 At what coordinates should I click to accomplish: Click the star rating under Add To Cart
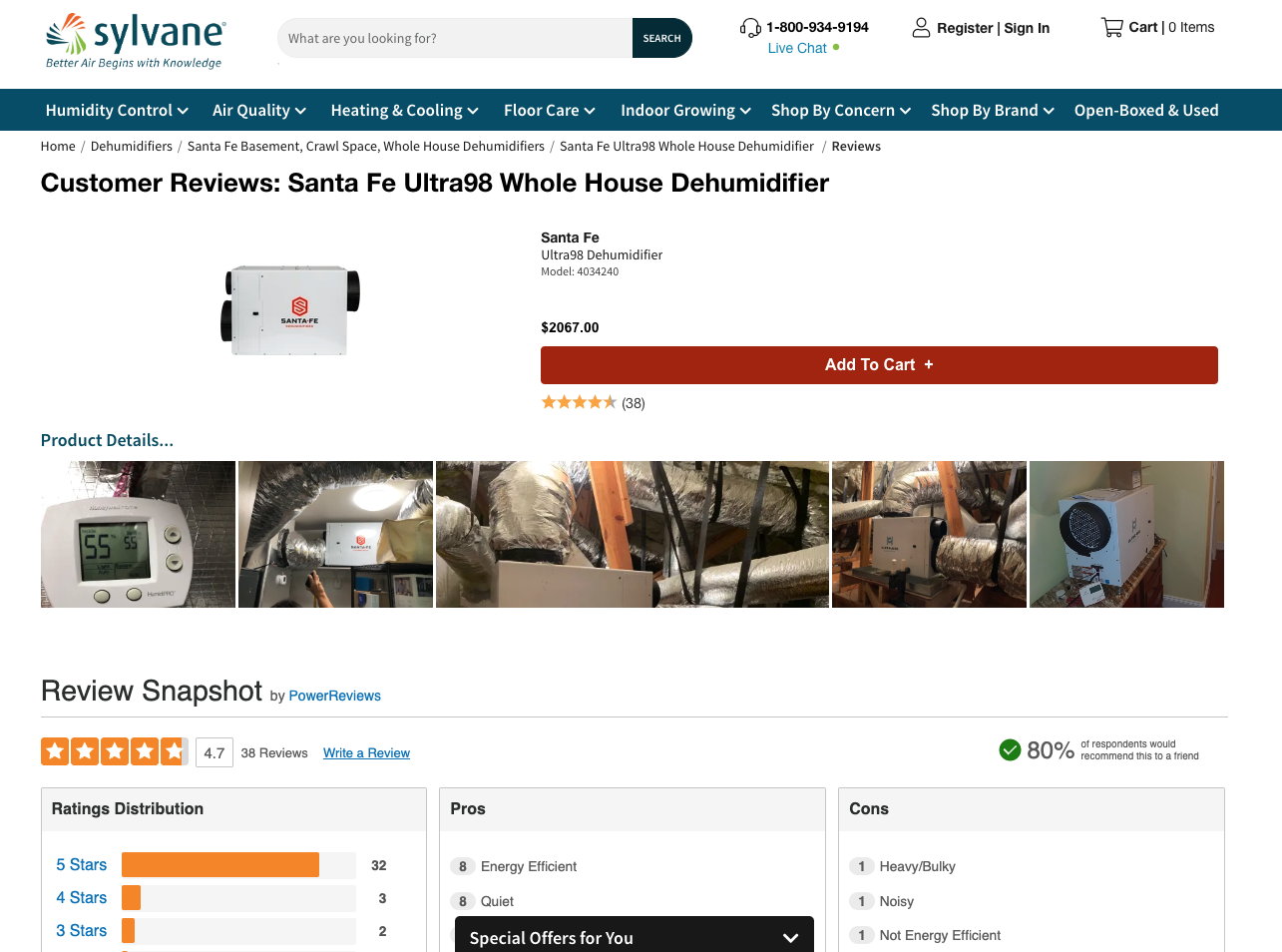(x=579, y=402)
